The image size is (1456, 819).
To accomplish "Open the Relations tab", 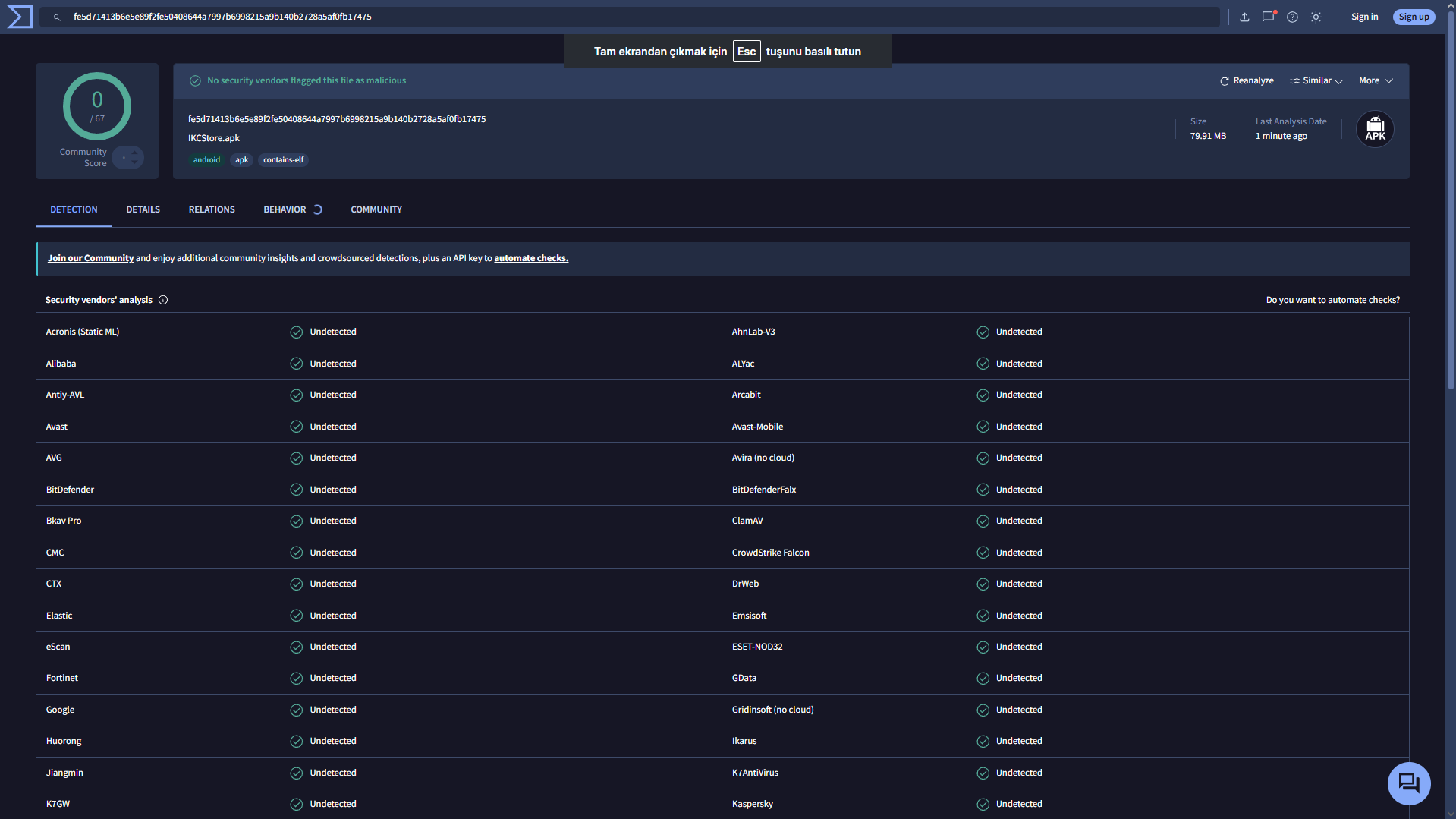I will [x=212, y=209].
